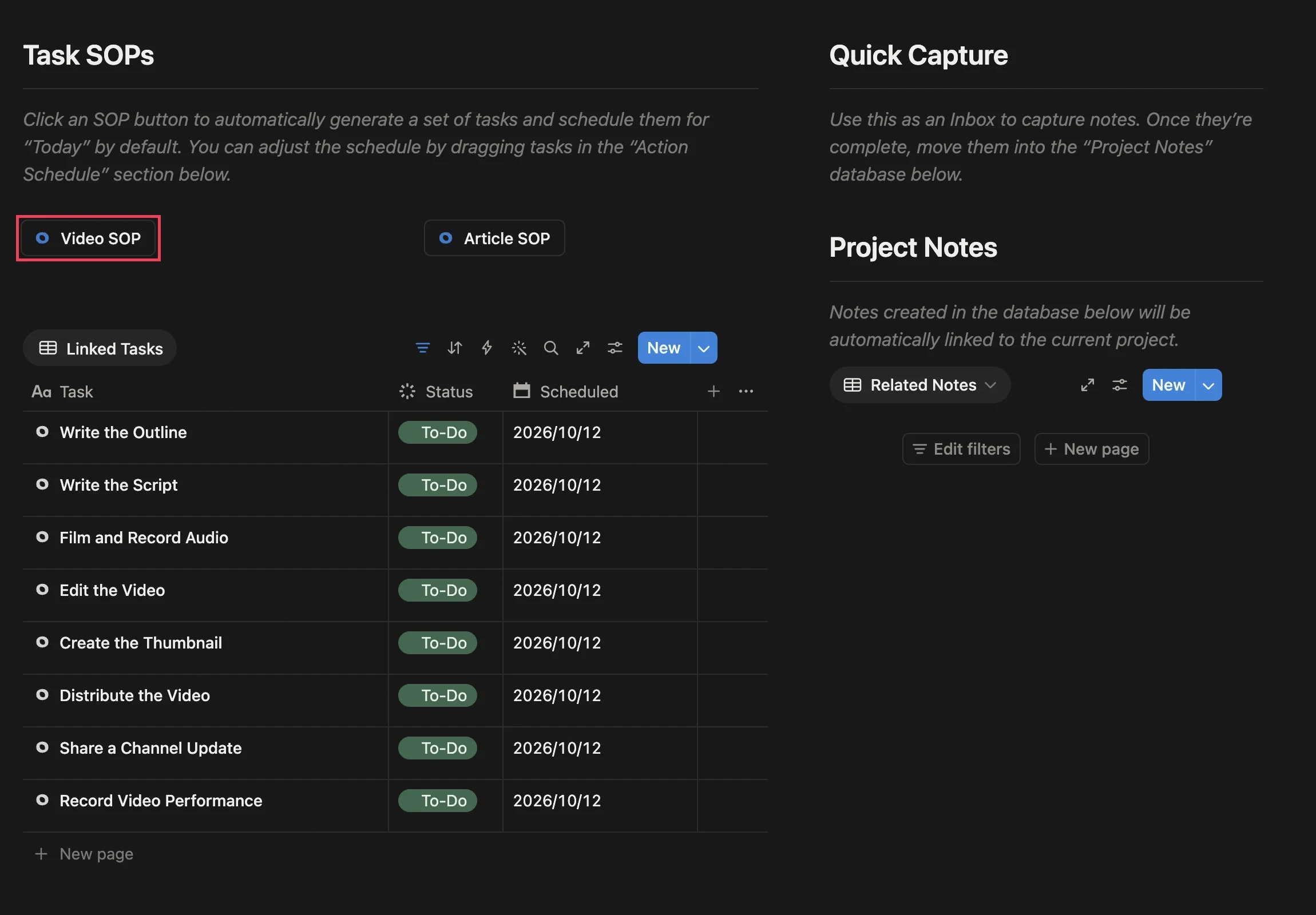Open settings sliders icon for Related Notes
Screen dimensions: 1316x915
pyautogui.click(x=1119, y=385)
